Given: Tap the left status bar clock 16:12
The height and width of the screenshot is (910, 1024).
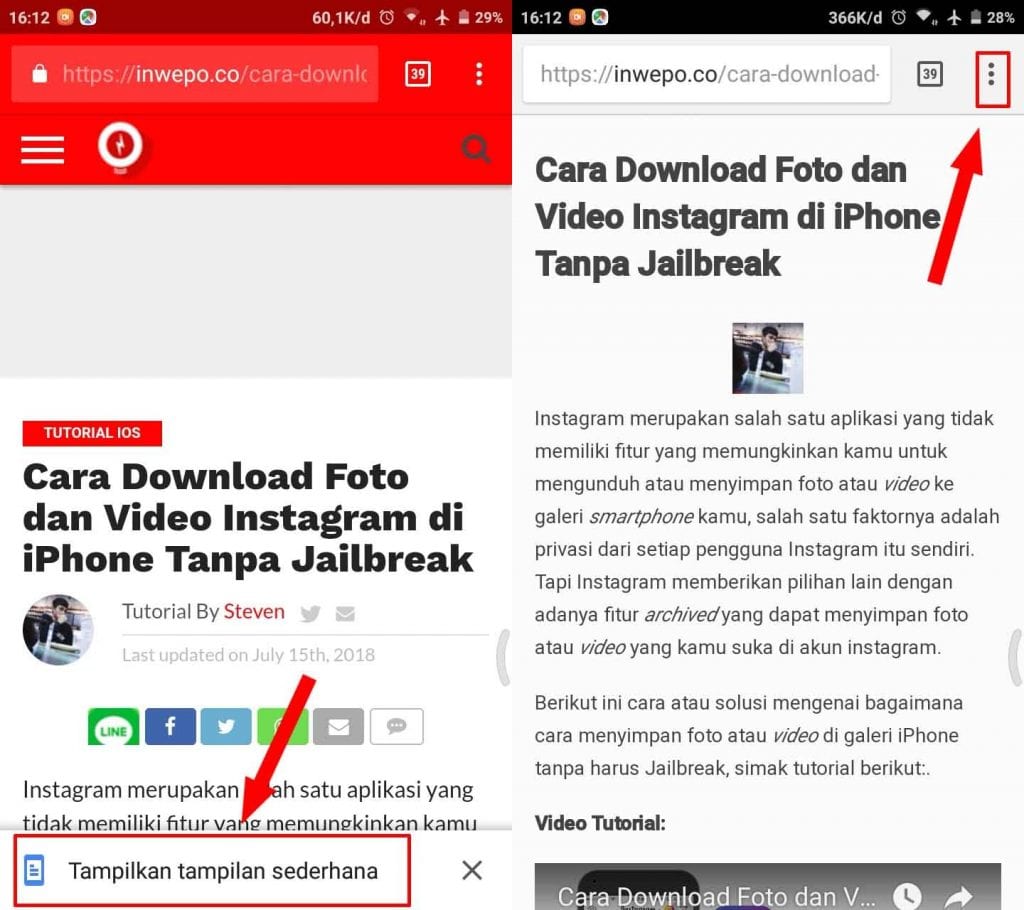Looking at the screenshot, I should [x=29, y=18].
